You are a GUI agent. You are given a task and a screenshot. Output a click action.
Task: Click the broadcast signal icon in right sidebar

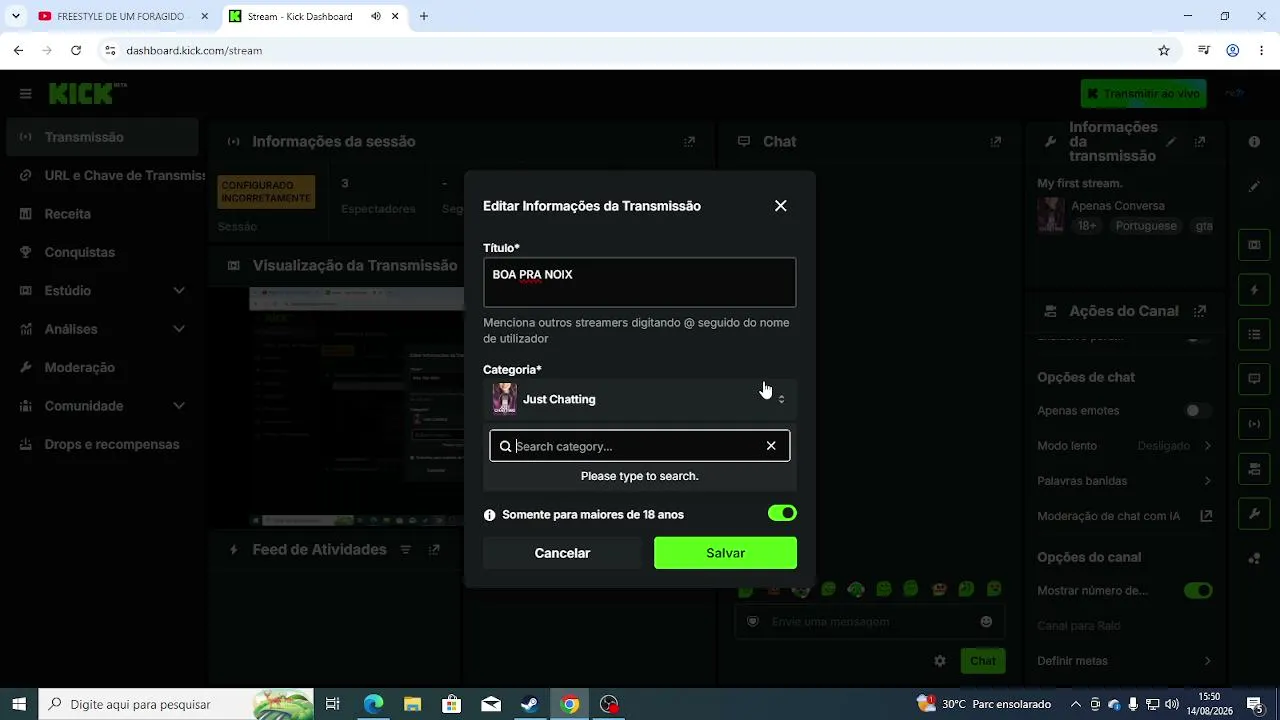click(x=1254, y=424)
